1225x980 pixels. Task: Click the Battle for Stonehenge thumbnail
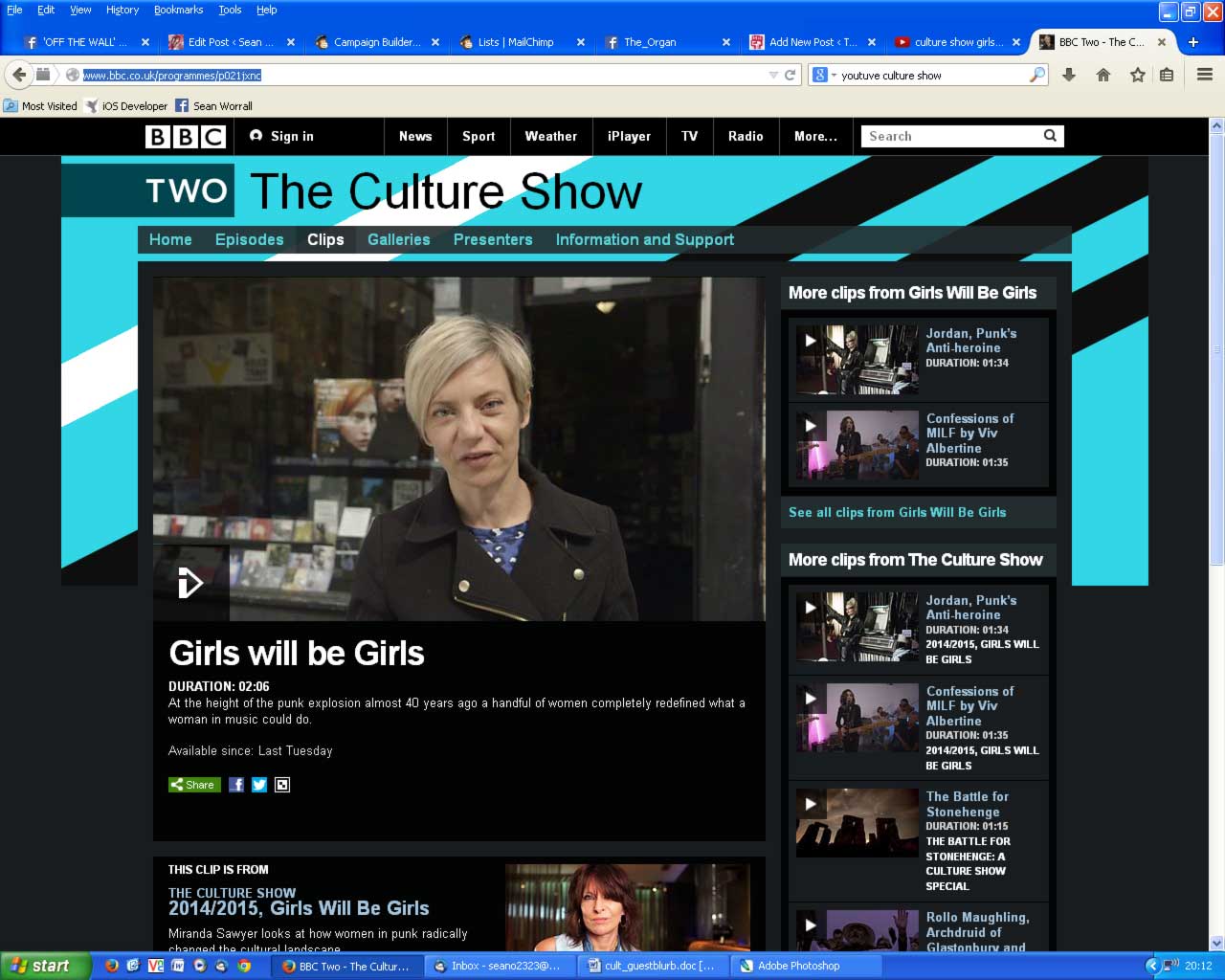pyautogui.click(x=857, y=823)
